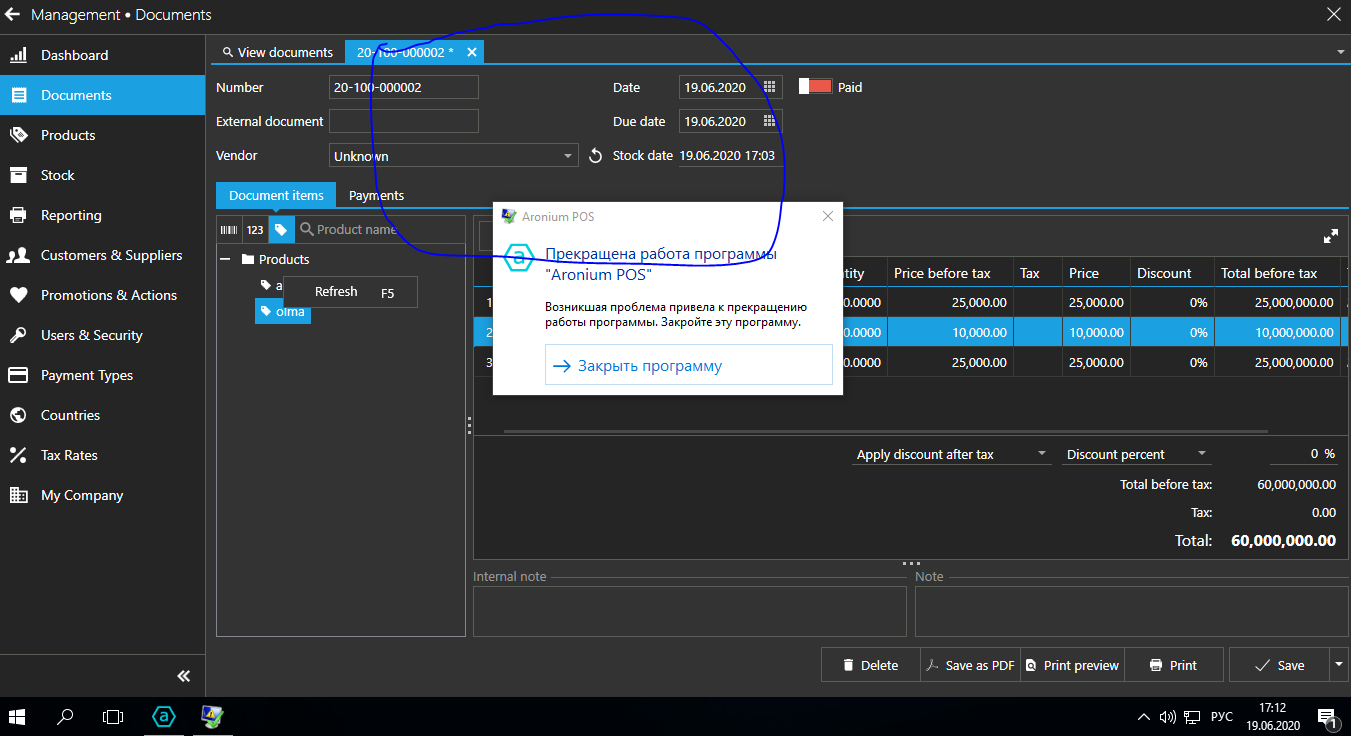Choose Refresh from the context menu
Image resolution: width=1351 pixels, height=736 pixels.
coord(336,292)
